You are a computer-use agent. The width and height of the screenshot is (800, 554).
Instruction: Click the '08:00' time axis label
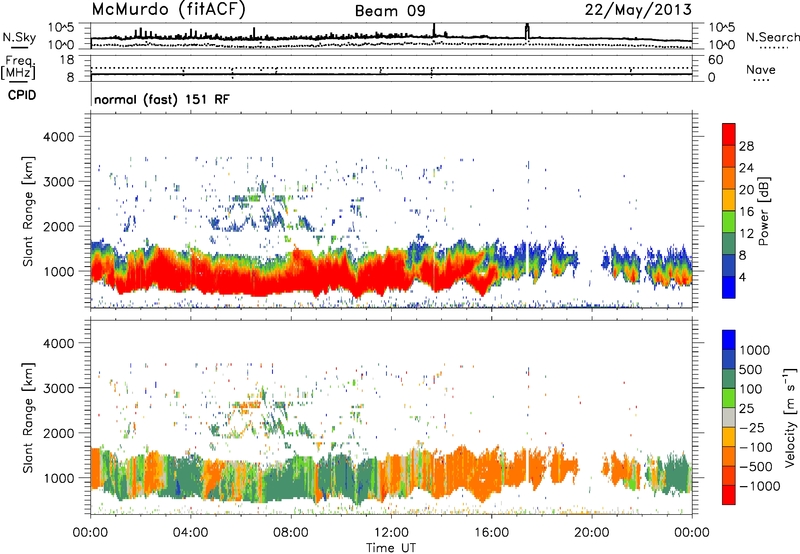(x=291, y=533)
